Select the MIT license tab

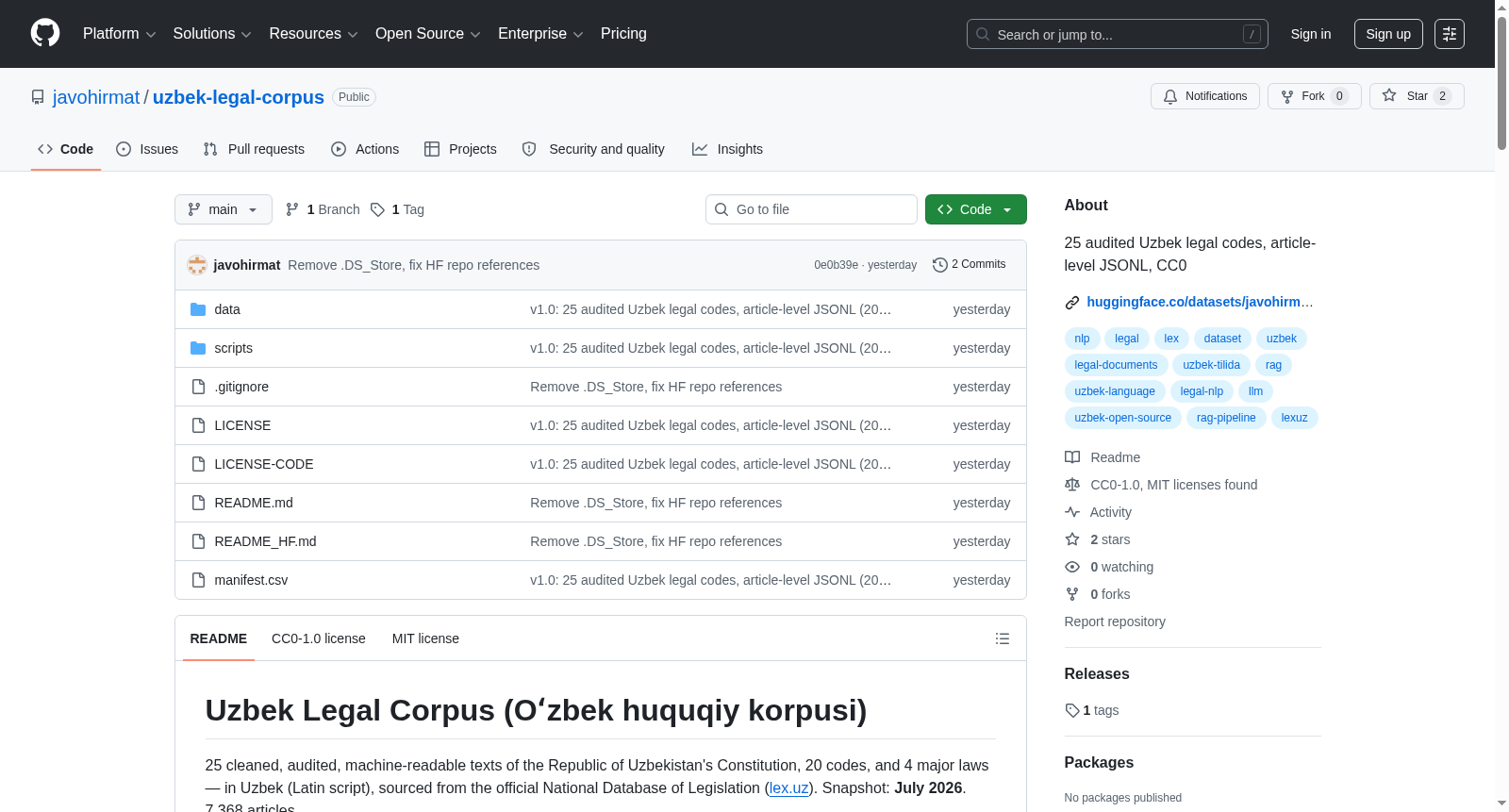(425, 638)
